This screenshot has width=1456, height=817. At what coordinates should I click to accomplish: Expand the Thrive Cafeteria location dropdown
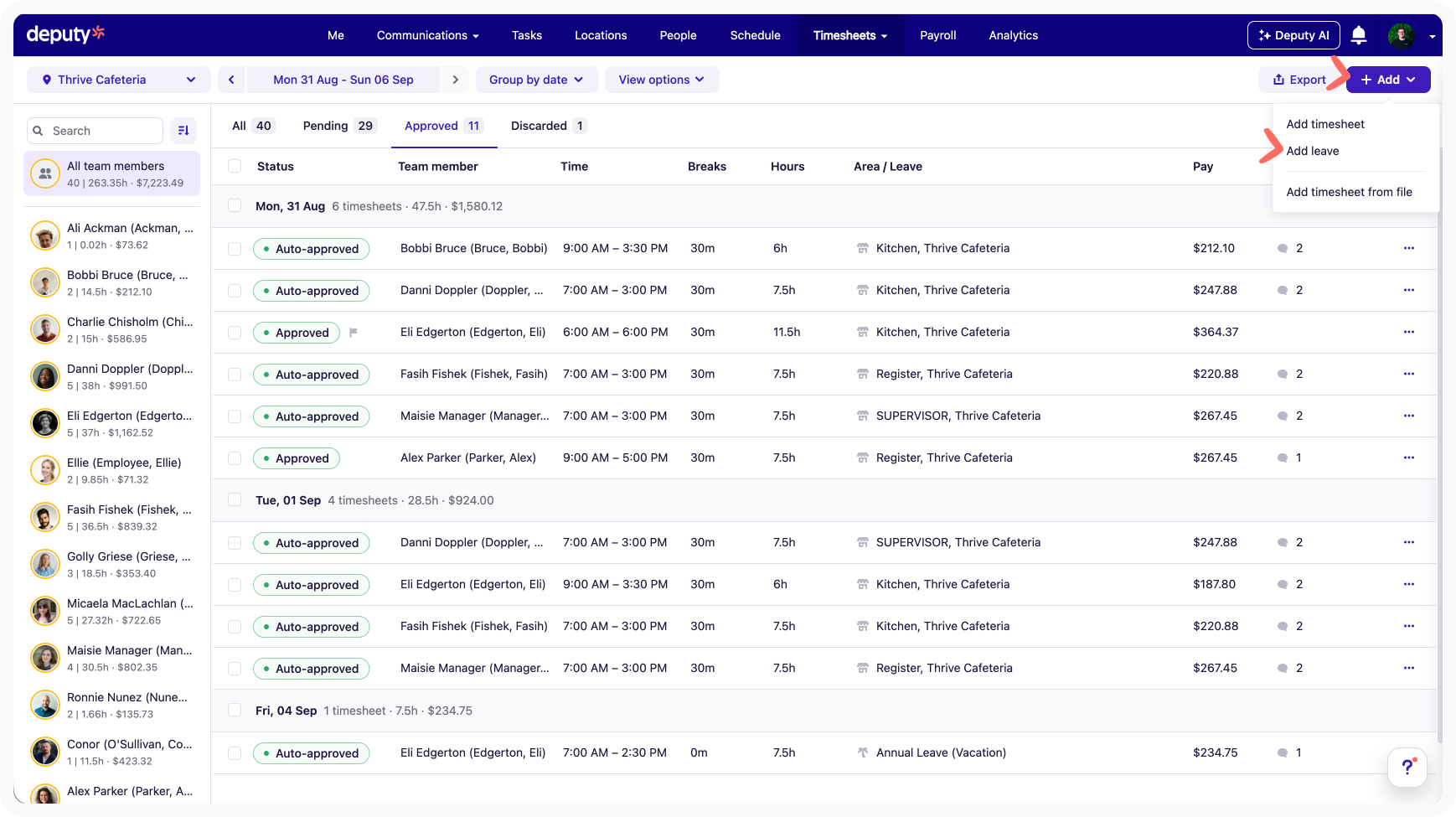pos(118,80)
